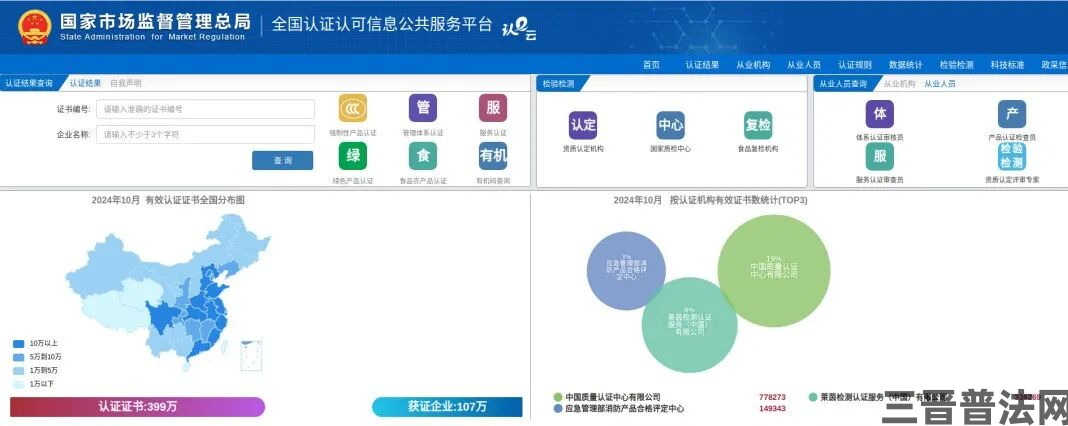This screenshot has height=426, width=1068.
Task: Focus the 证书编号 input field
Action: coord(206,109)
